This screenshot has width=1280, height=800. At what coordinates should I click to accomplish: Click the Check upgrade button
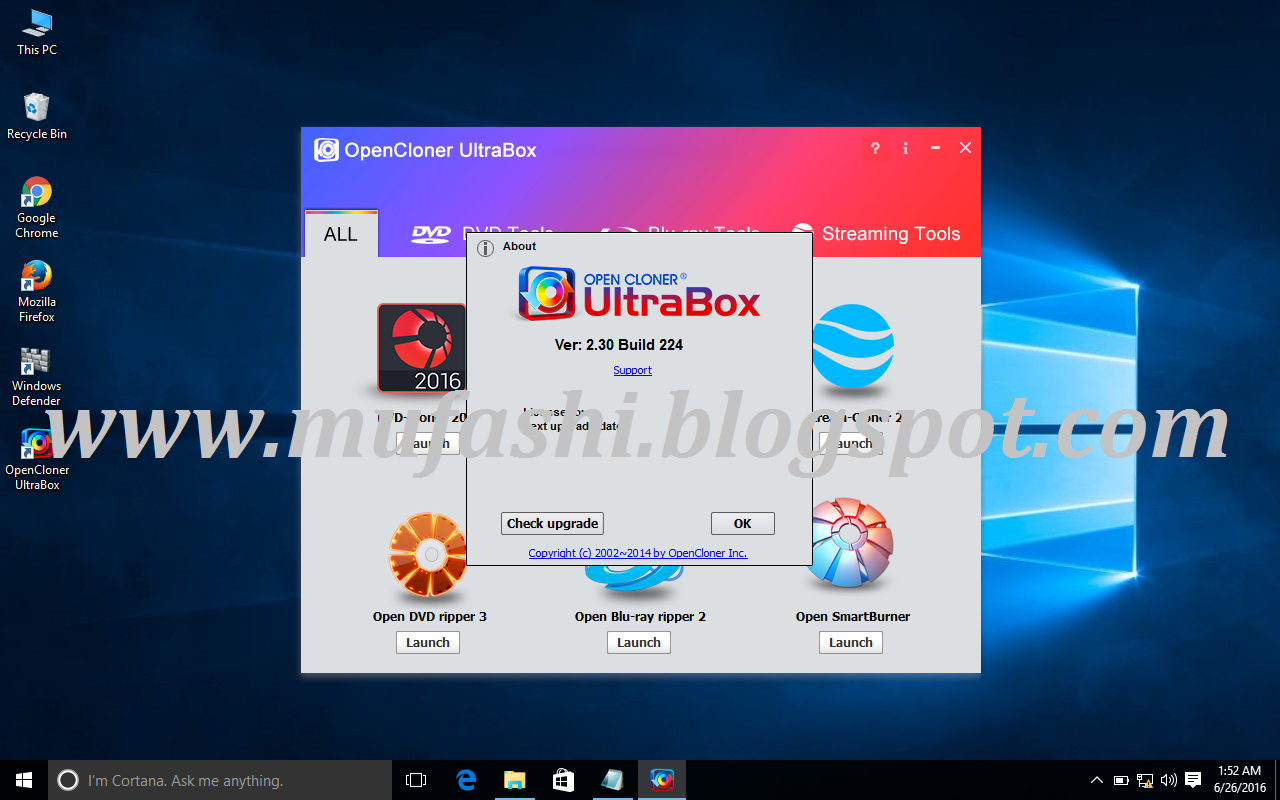point(552,523)
